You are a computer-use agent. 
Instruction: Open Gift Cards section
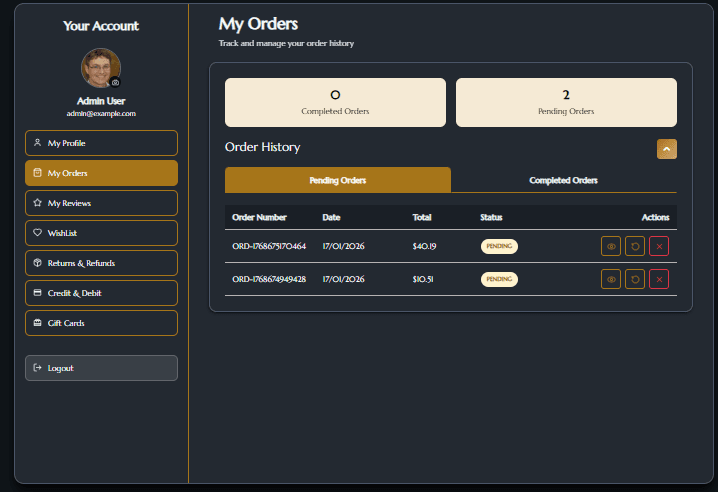(x=101, y=323)
